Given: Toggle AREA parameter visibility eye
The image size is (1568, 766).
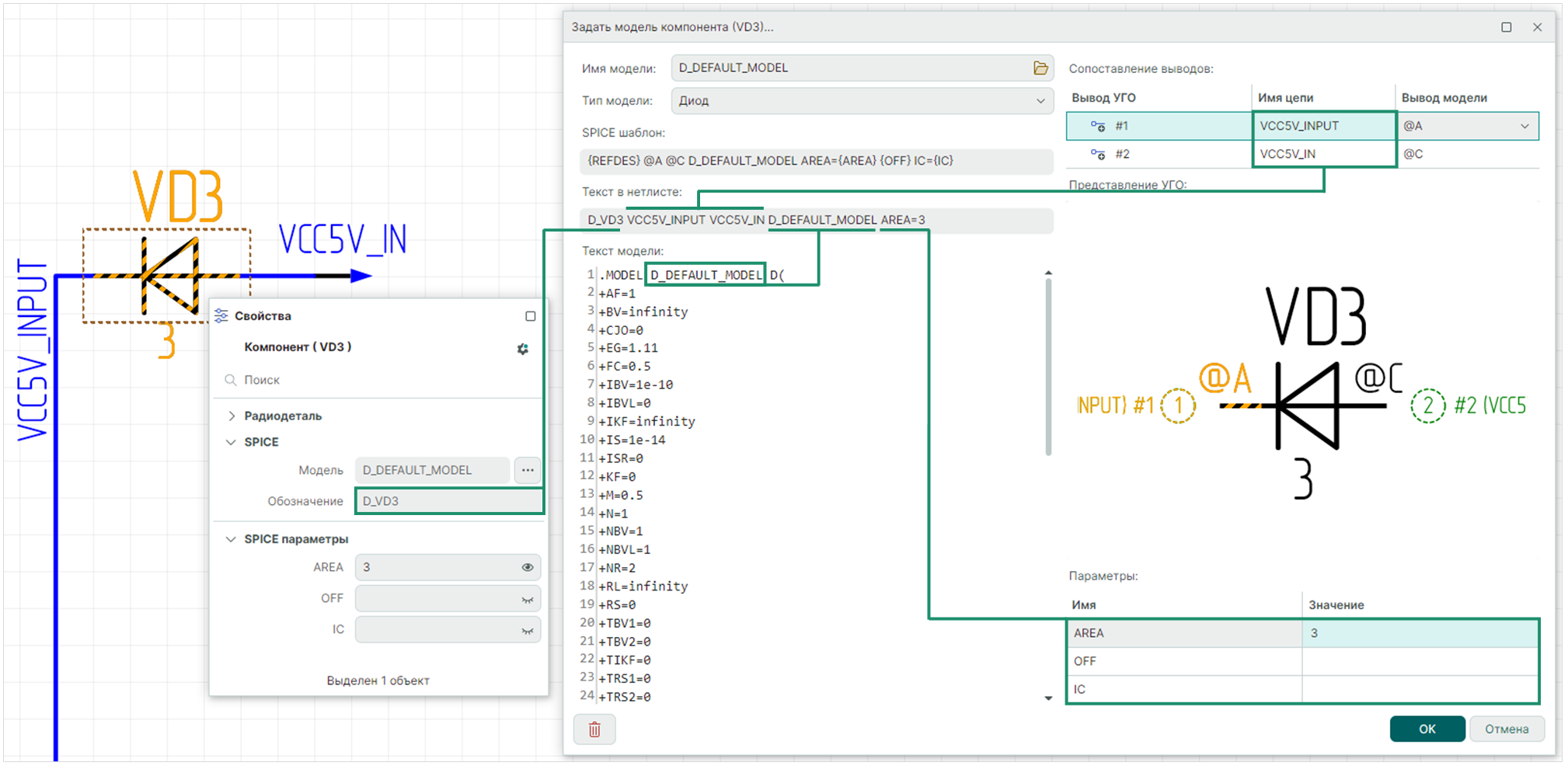Looking at the screenshot, I should (528, 567).
